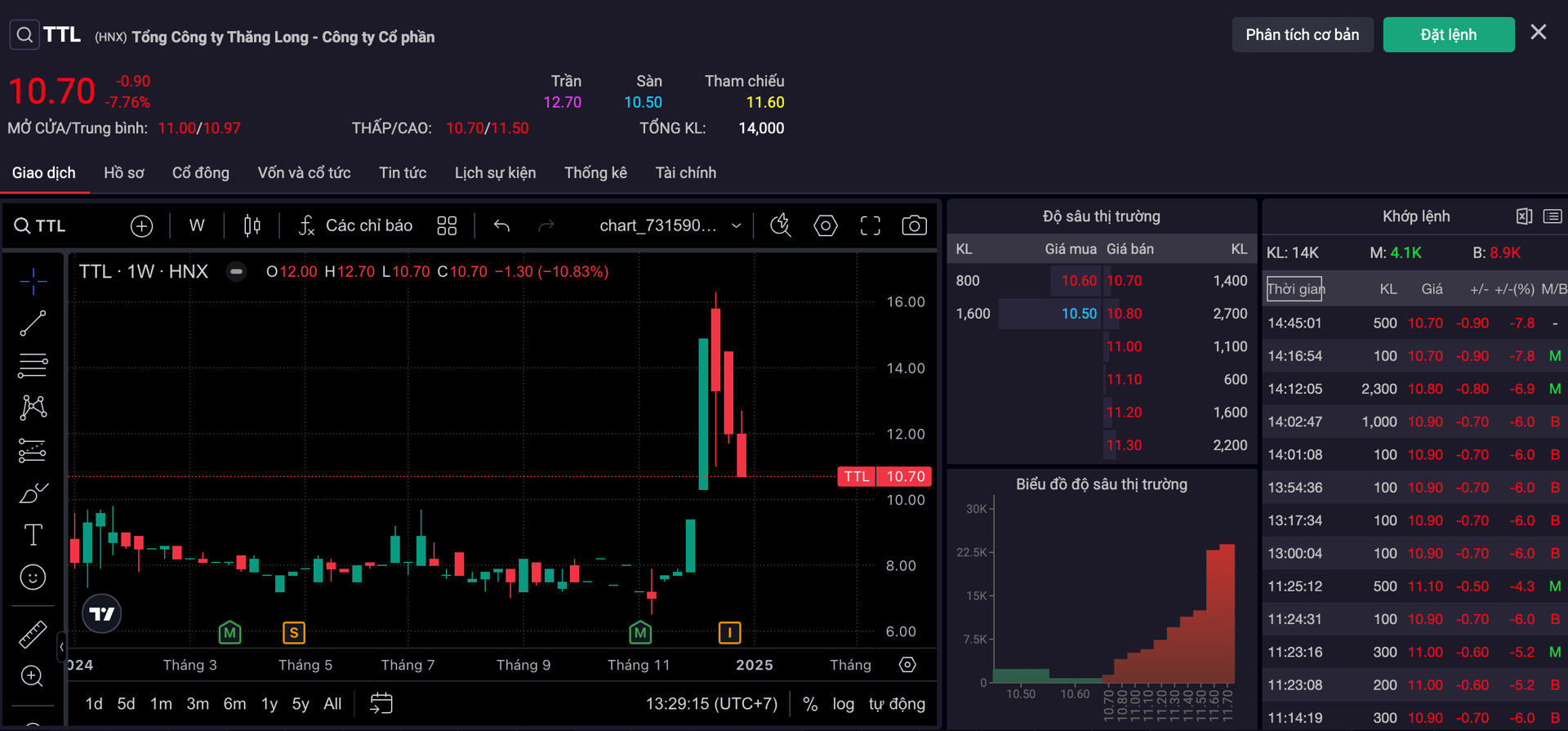Open the Tài chính tab
Viewport: 1568px width, 731px height.
685,173
